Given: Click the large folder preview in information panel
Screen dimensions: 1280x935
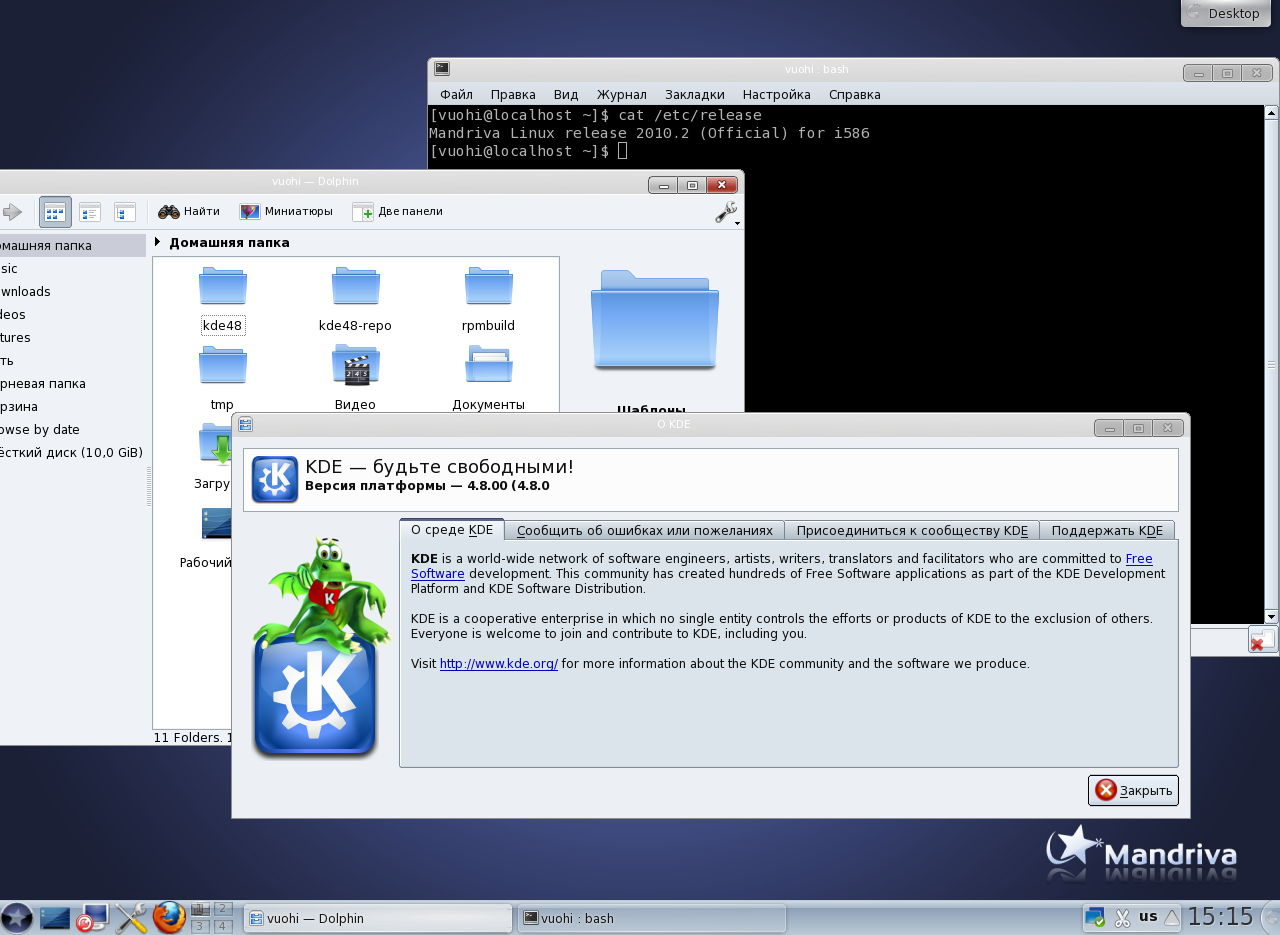Looking at the screenshot, I should pos(654,321).
